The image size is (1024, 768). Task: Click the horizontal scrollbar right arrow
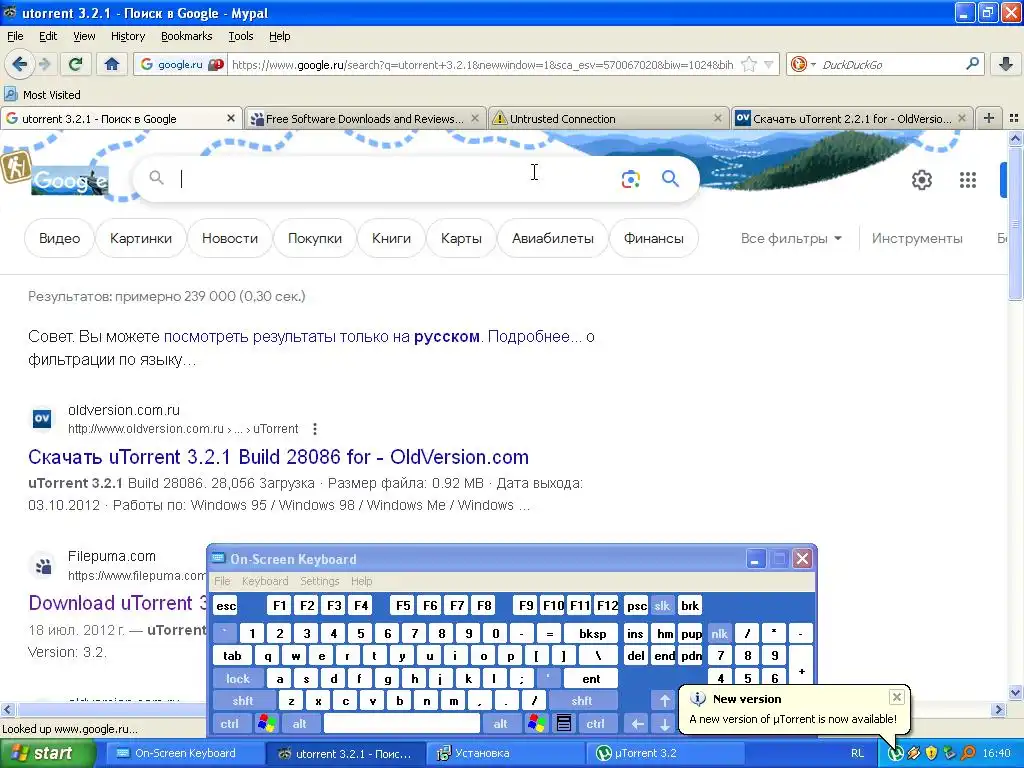tap(998, 709)
